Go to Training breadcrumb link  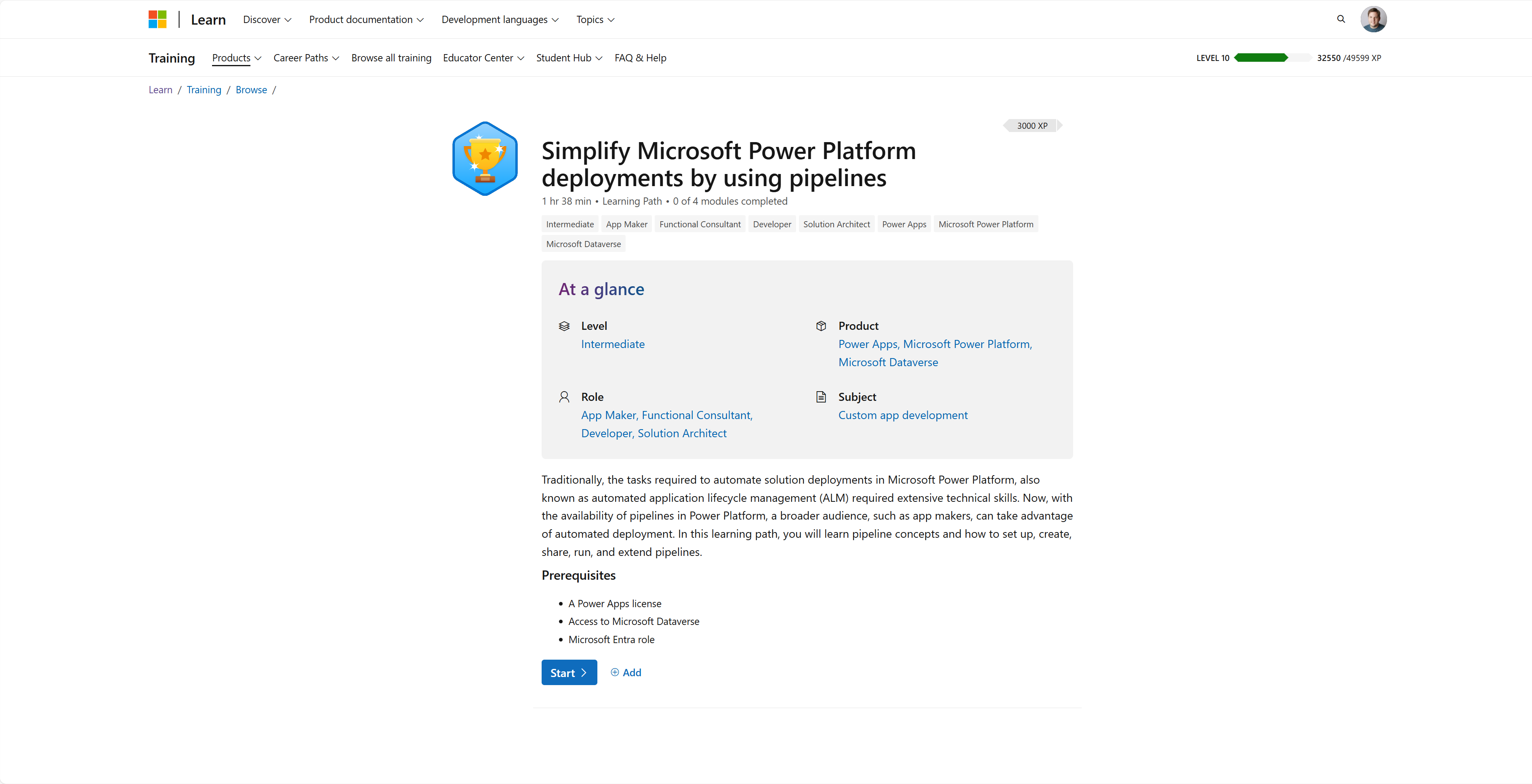tap(204, 90)
